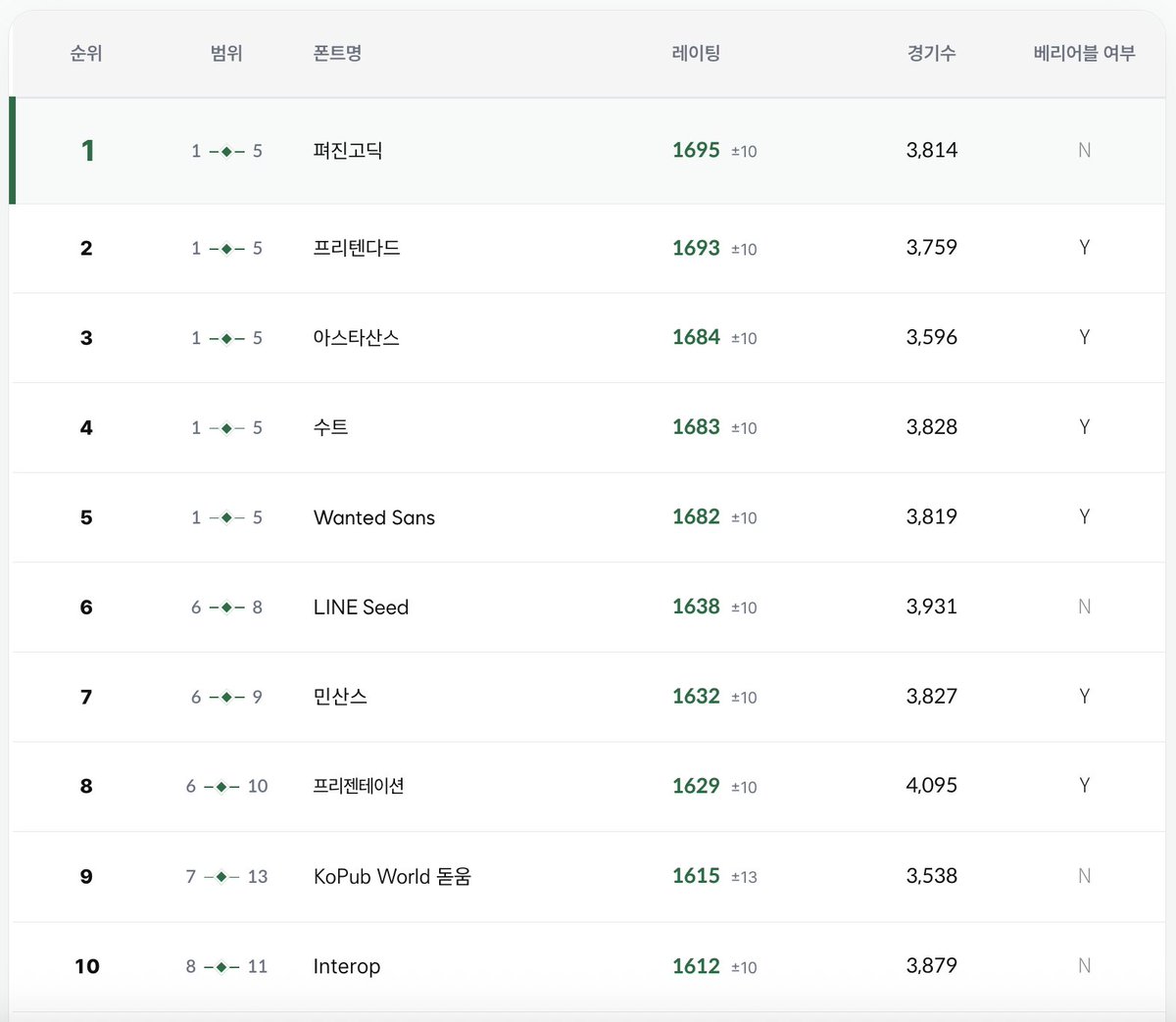The image size is (1176, 1022).
Task: Select font name 프리텐다드
Action: point(357,248)
